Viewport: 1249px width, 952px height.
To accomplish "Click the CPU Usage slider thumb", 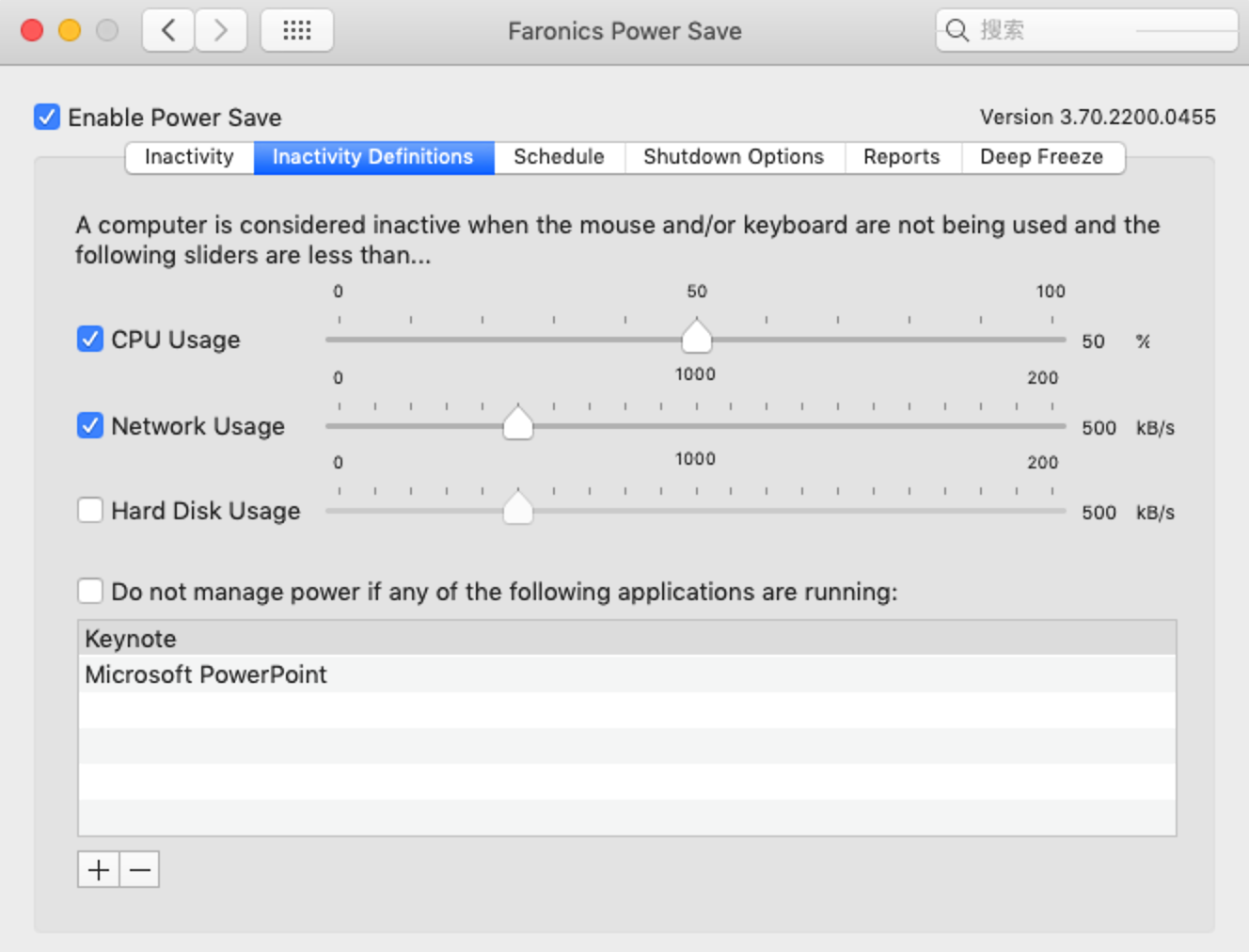I will (x=697, y=336).
